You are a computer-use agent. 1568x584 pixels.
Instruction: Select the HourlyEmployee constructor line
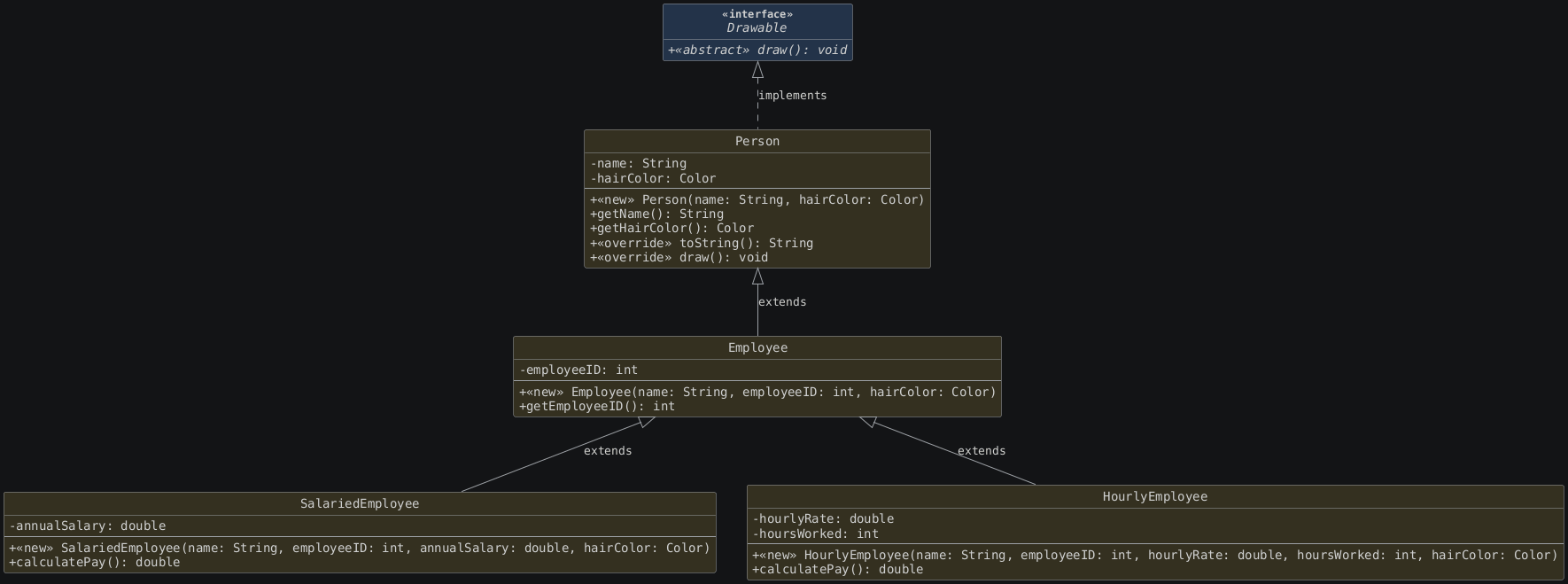pos(1155,556)
